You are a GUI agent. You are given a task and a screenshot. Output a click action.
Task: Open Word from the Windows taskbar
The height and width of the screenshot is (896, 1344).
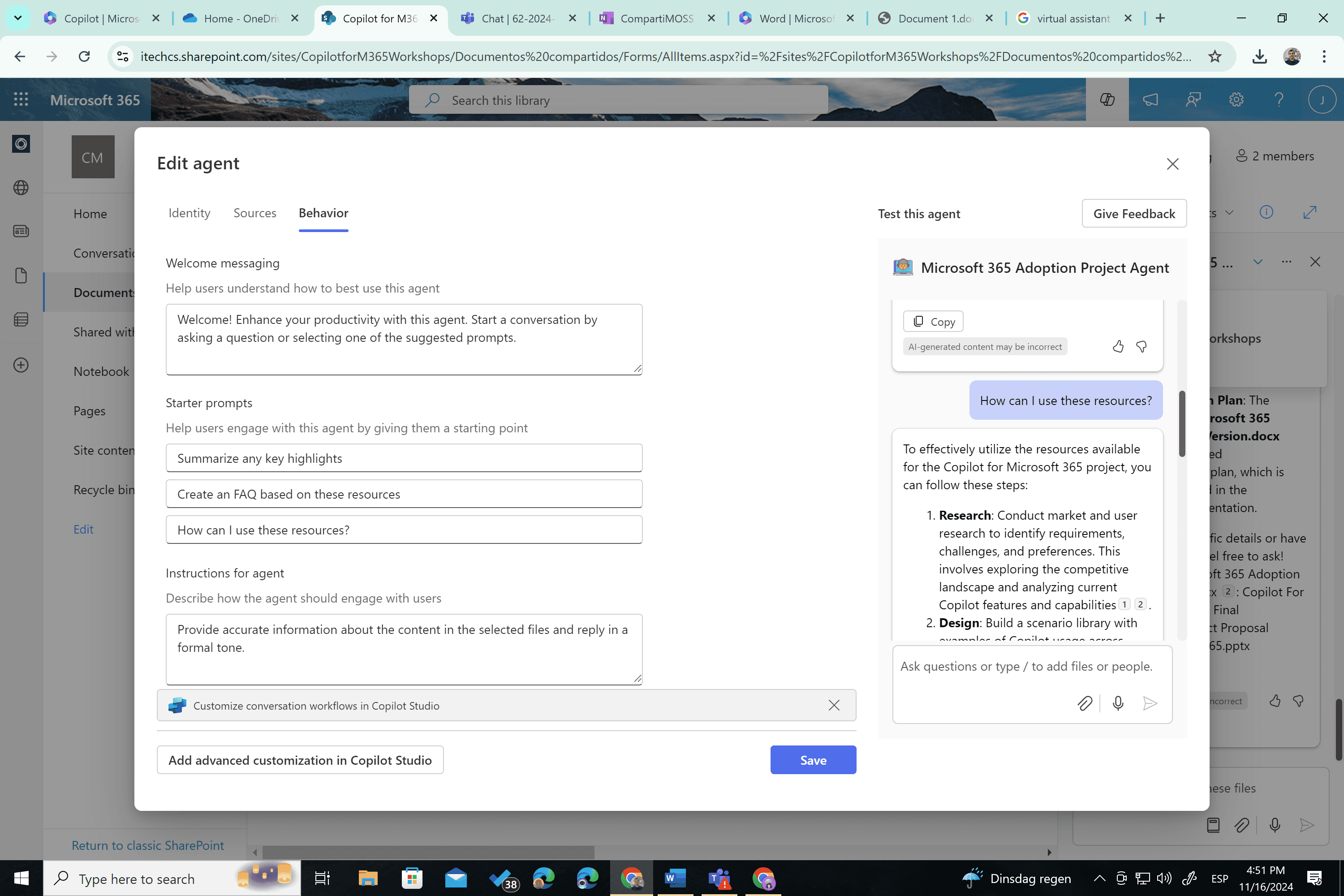point(675,878)
